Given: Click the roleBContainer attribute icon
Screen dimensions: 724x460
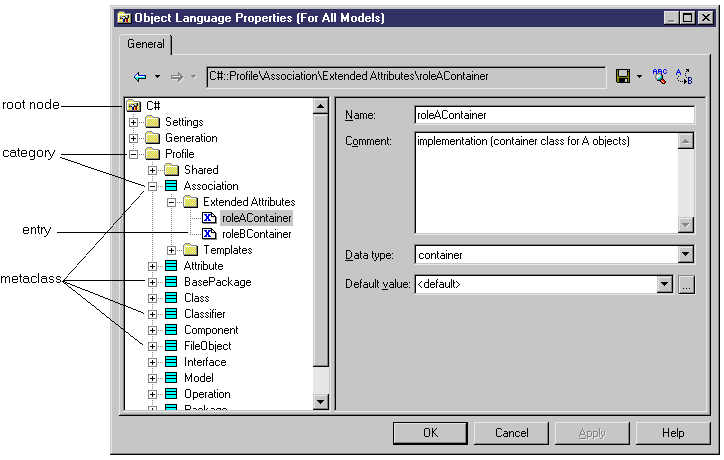Looking at the screenshot, I should 209,234.
